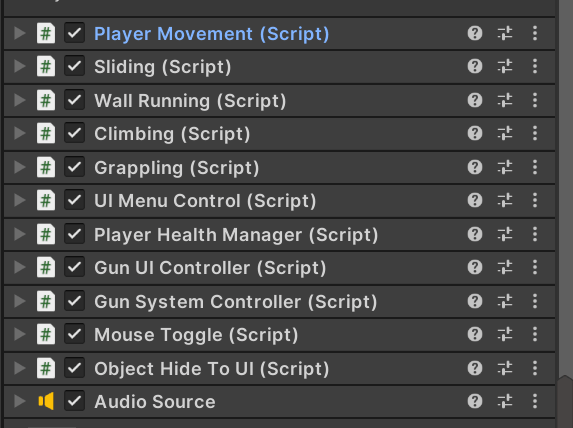573x428 pixels.
Task: Expand the Grappling script foldout
Action: [19, 167]
